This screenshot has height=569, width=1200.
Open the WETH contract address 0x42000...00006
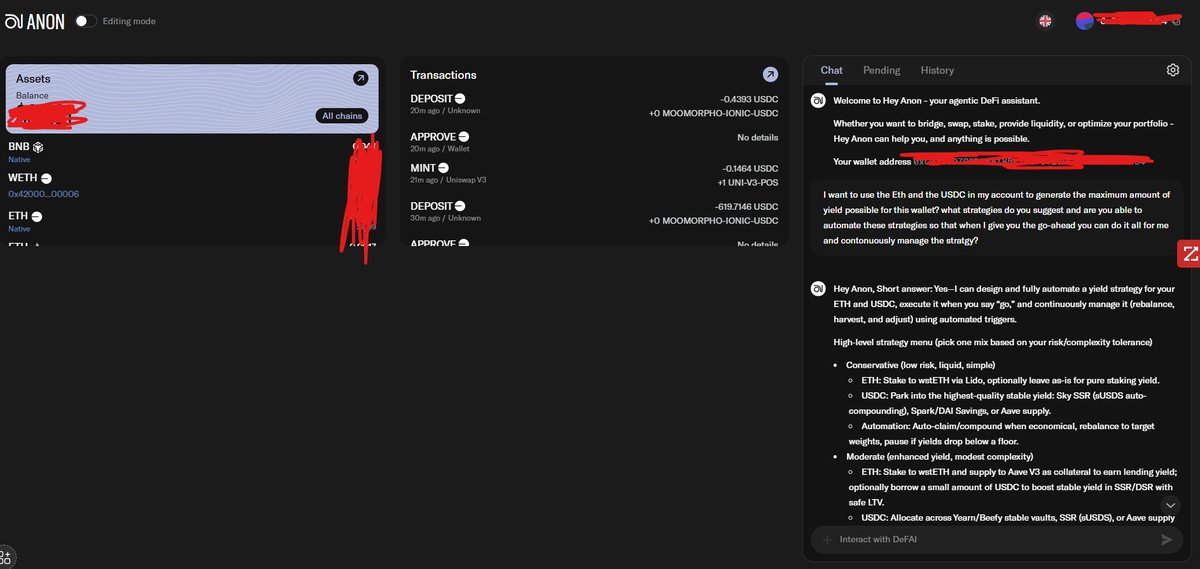(43, 194)
